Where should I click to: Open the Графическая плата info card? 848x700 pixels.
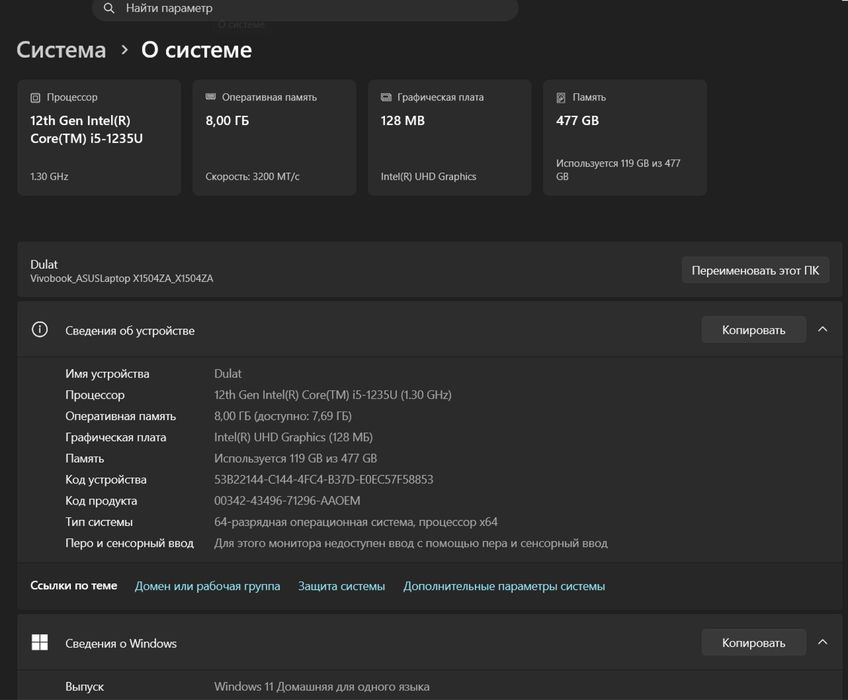[449, 137]
